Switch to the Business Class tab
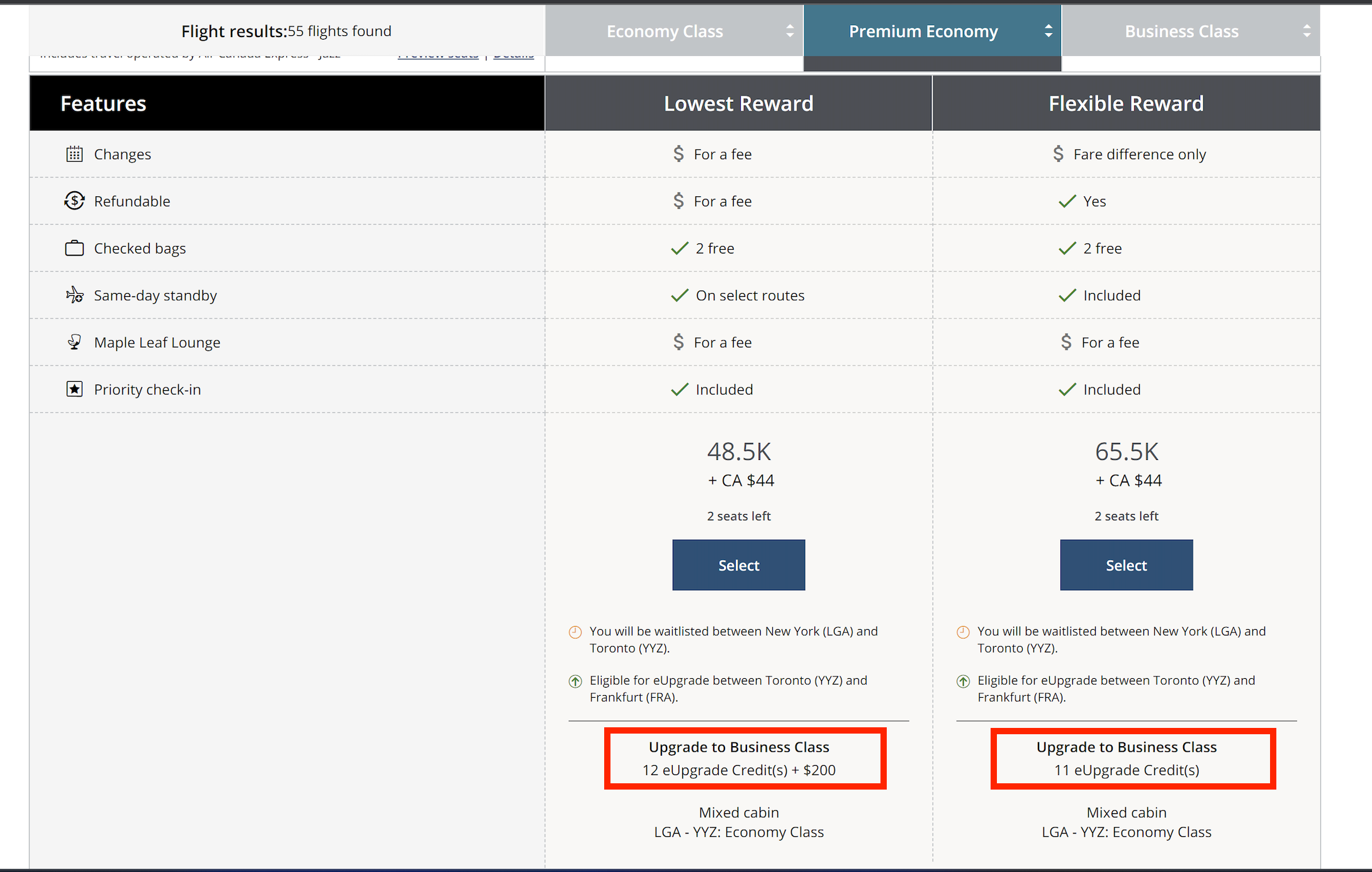The image size is (1372, 872). [1181, 31]
